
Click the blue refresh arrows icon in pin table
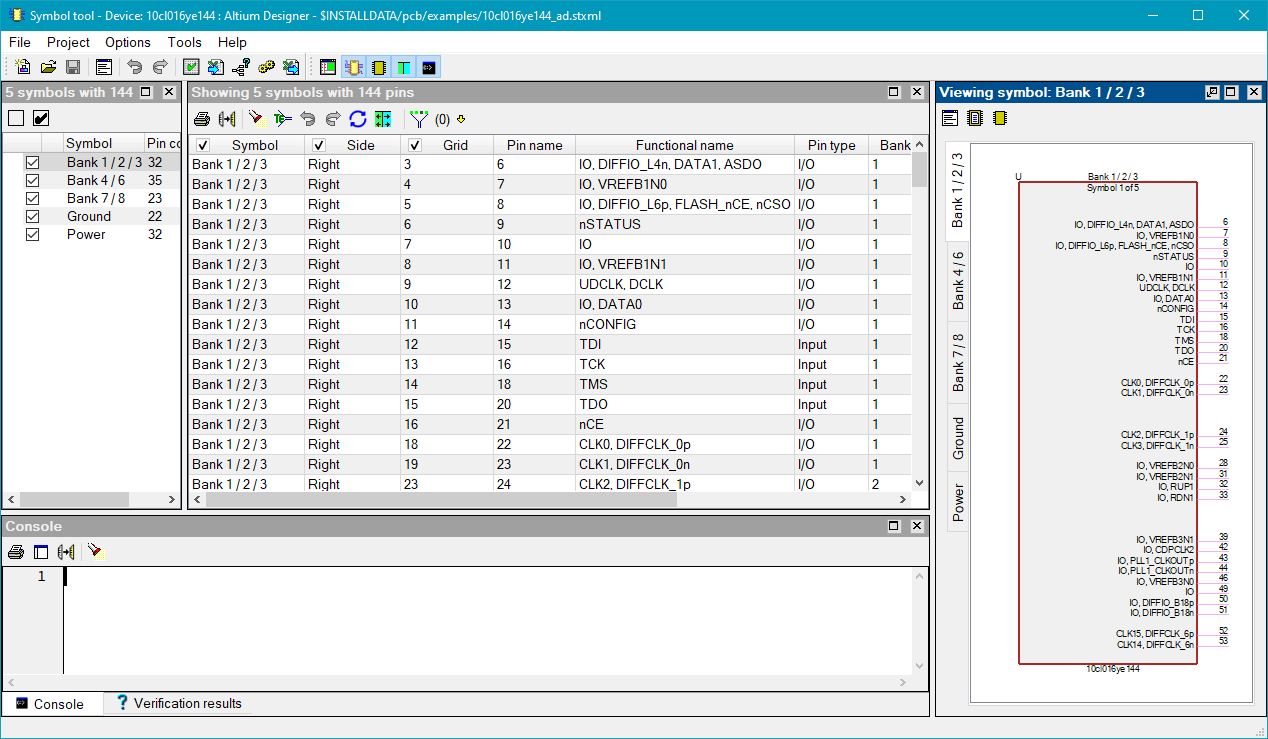coord(357,119)
